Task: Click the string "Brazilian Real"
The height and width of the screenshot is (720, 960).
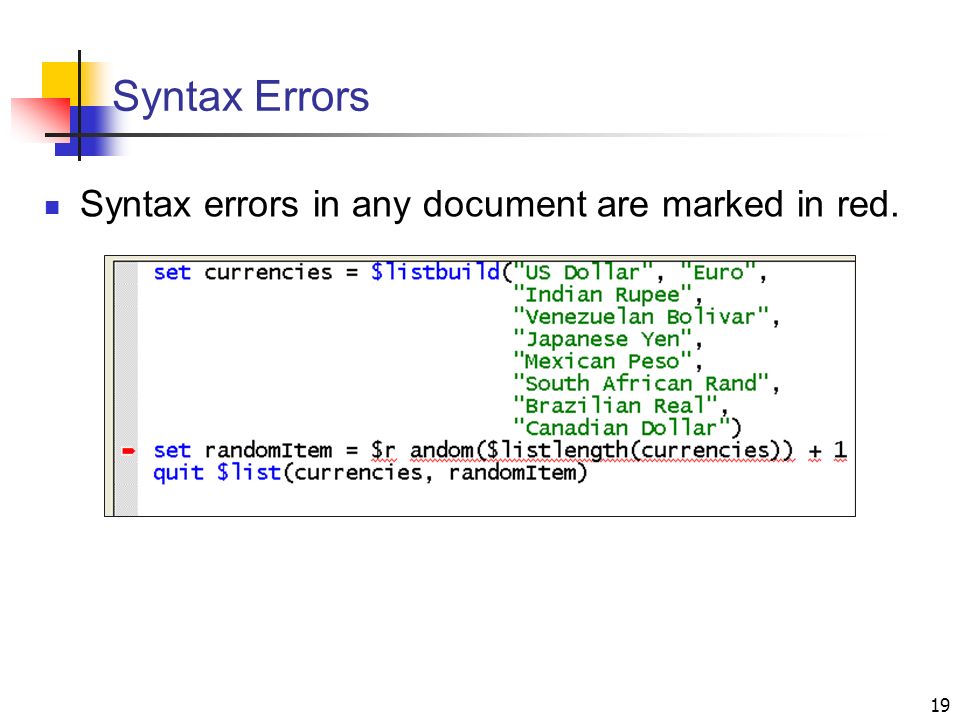Action: point(615,405)
